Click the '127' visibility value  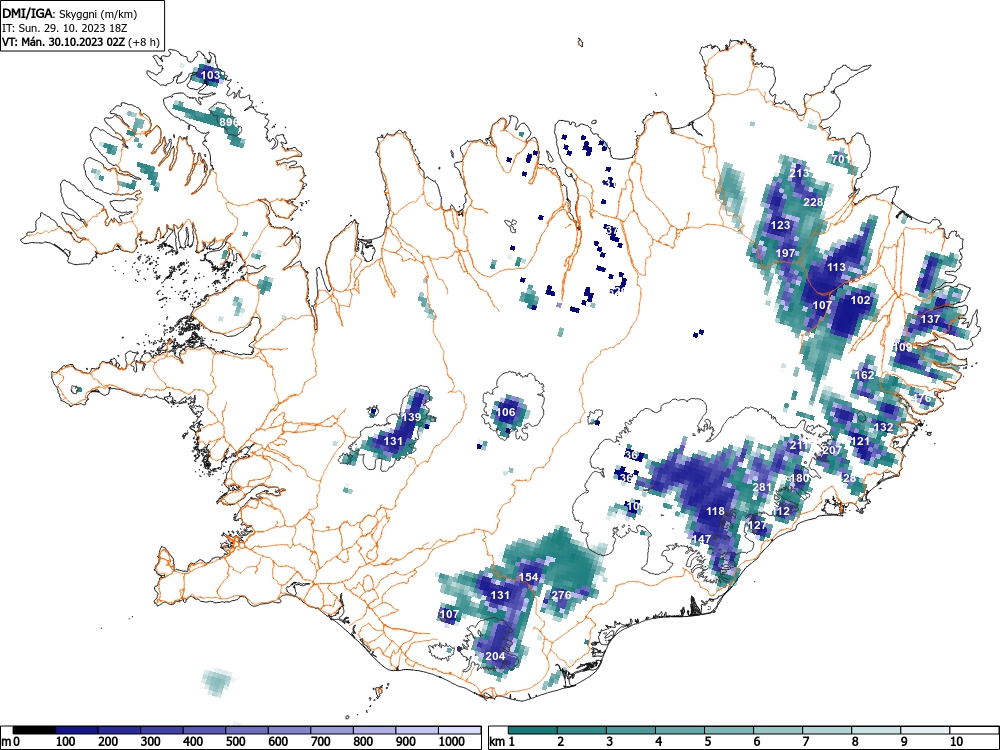click(757, 526)
